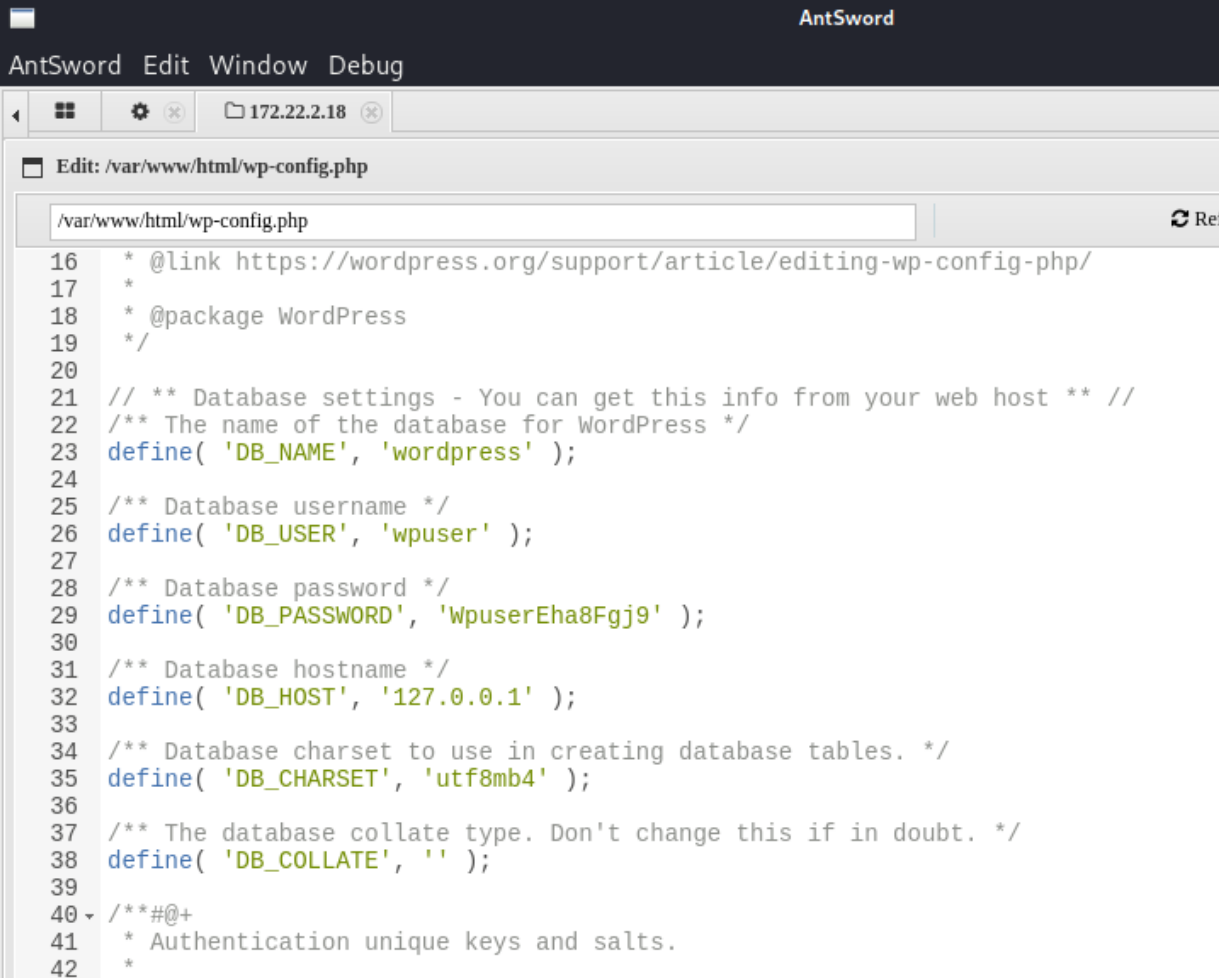The width and height of the screenshot is (1219, 978).
Task: Open the Edit menu
Action: point(166,66)
